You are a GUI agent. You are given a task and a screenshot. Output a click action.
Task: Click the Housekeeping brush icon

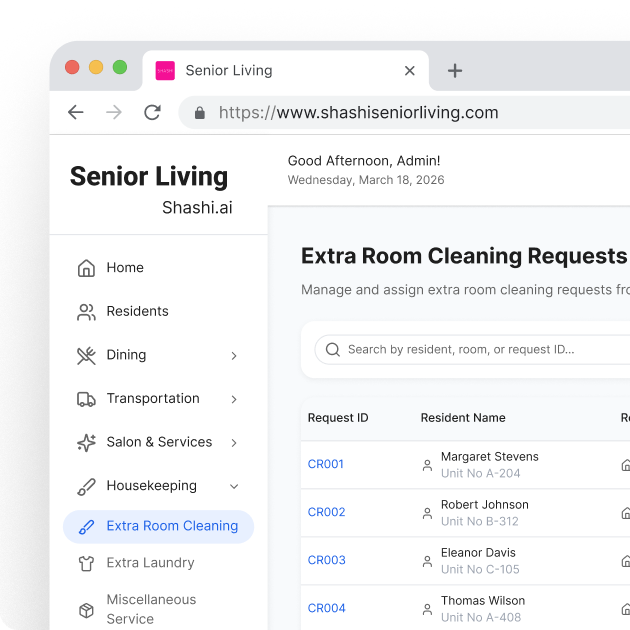(86, 486)
